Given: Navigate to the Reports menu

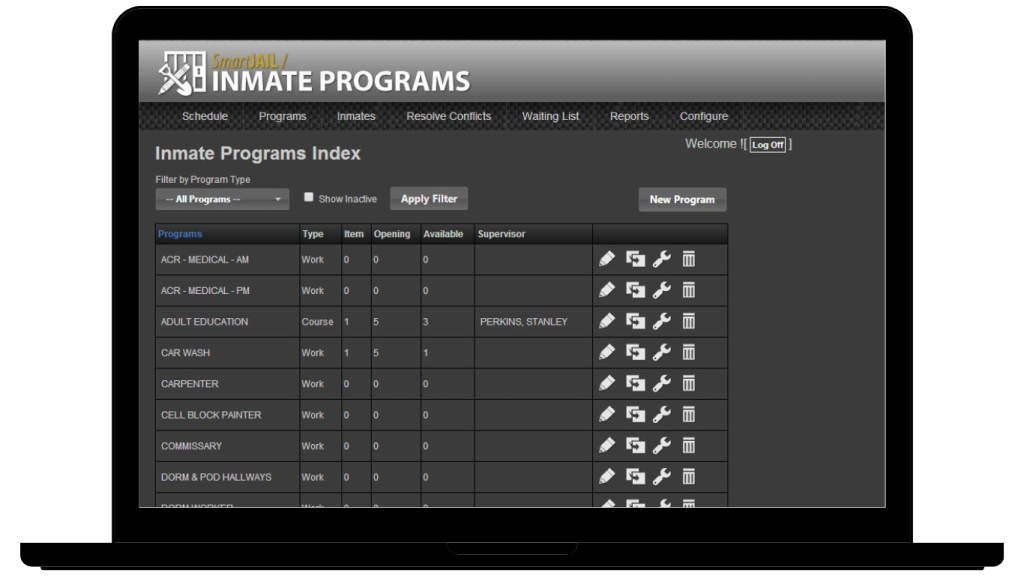Looking at the screenshot, I should pos(629,116).
